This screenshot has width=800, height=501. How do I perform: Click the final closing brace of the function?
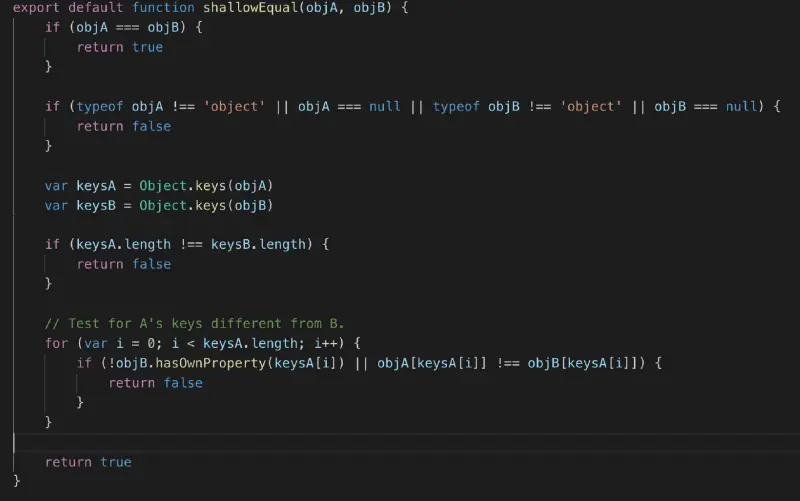click(x=16, y=481)
